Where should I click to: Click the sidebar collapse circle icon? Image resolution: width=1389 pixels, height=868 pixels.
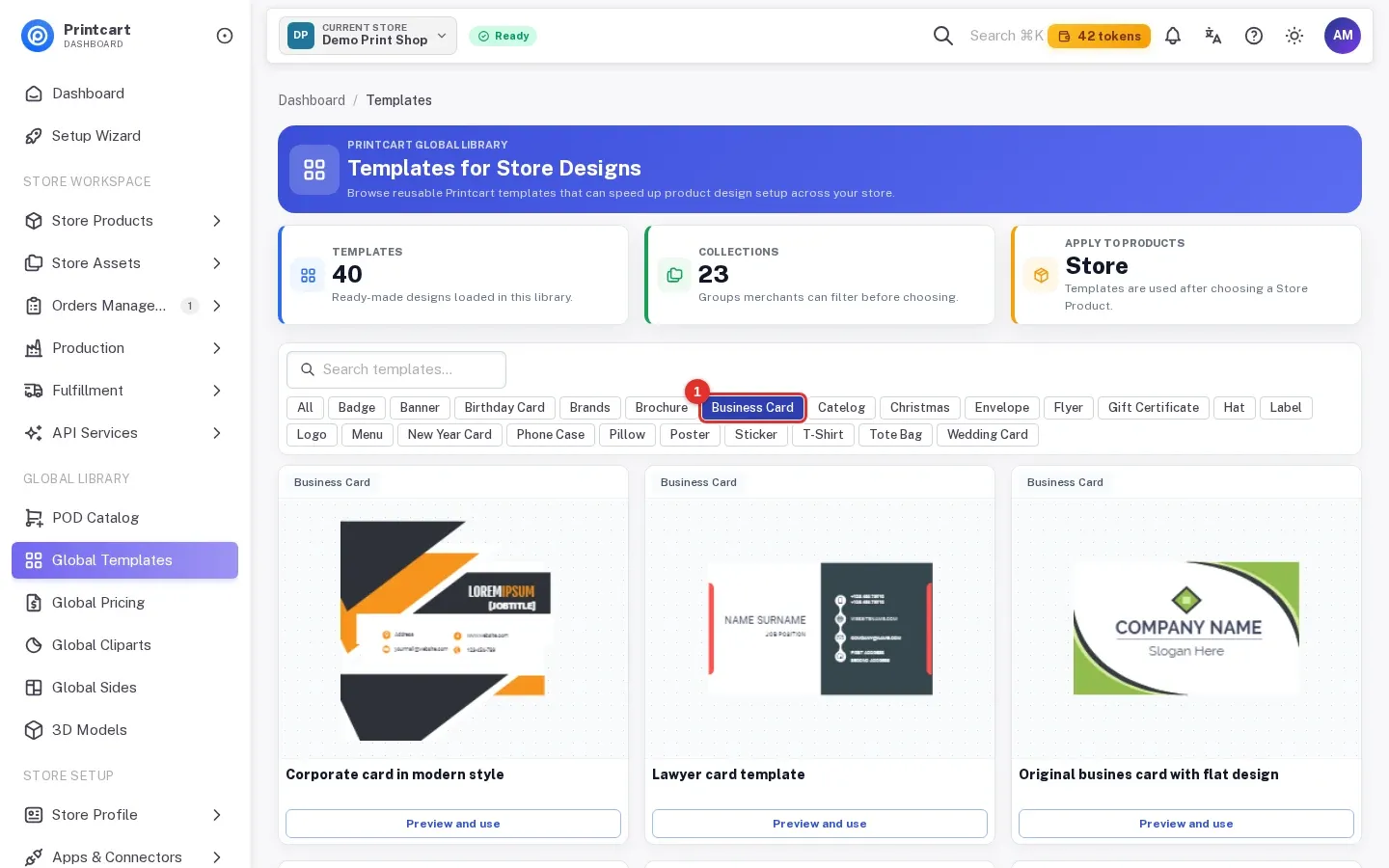[225, 36]
